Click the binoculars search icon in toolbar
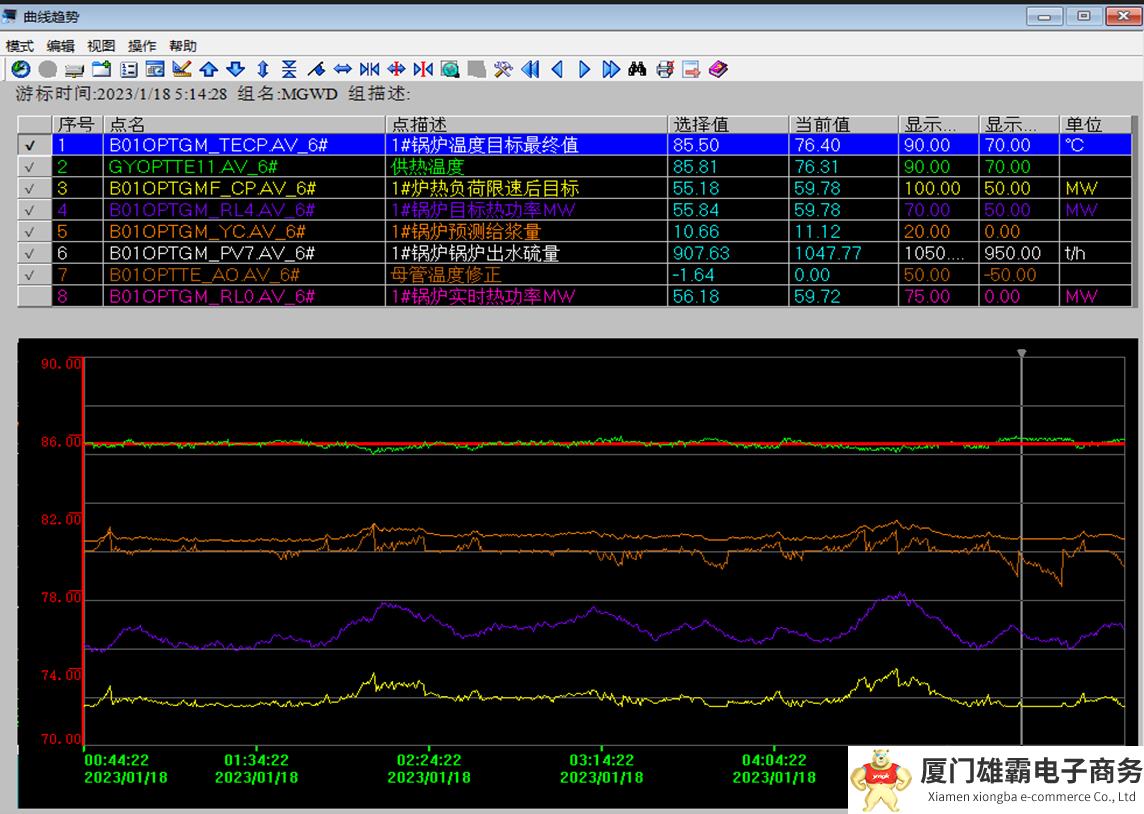The image size is (1144, 814). pyautogui.click(x=637, y=69)
